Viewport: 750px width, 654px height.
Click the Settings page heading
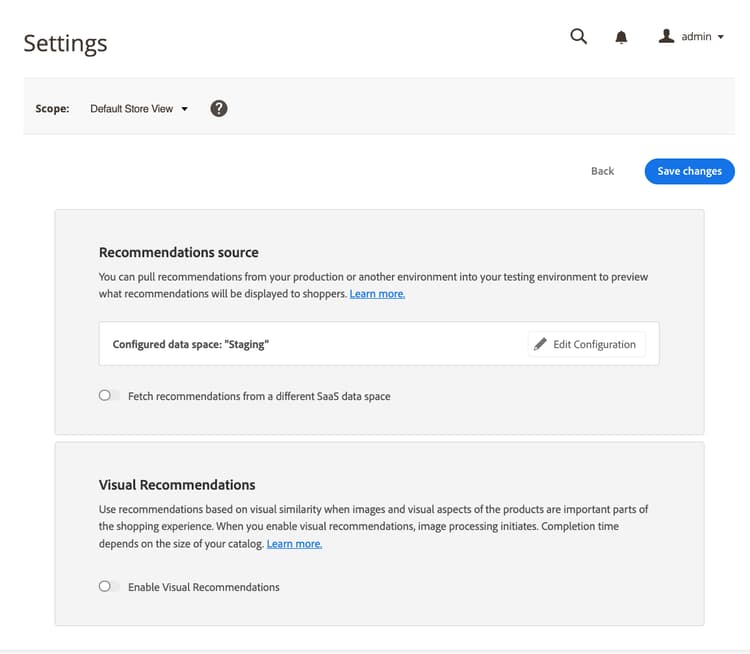pyautogui.click(x=65, y=43)
